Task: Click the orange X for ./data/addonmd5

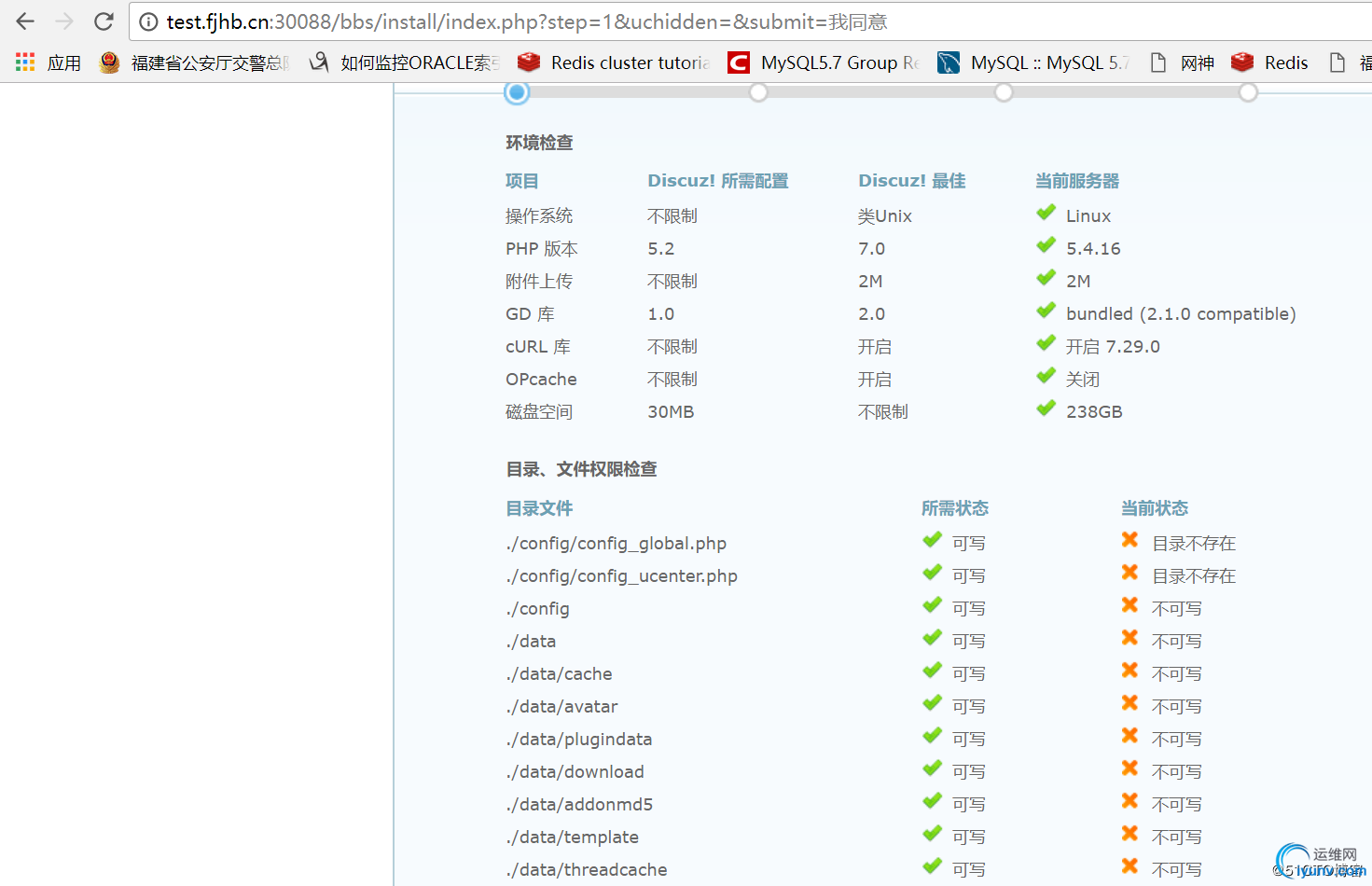Action: pos(1129,801)
